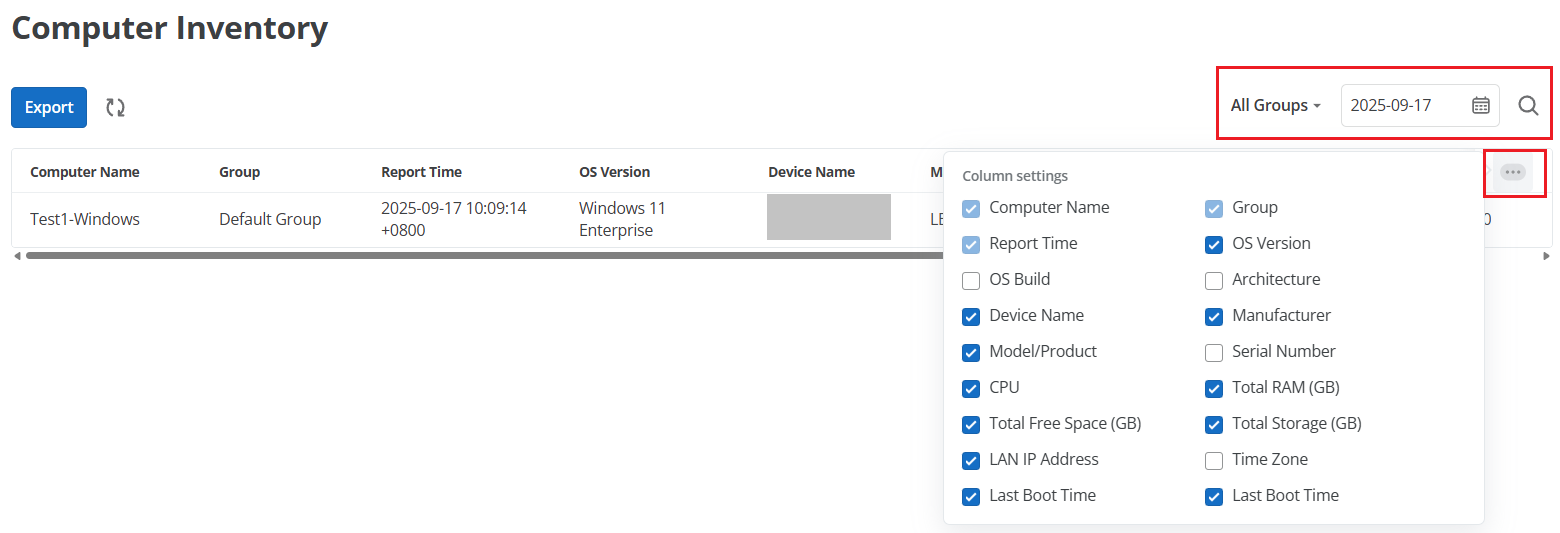Toggle the Total Free Space (GB) checkbox
Viewport: 1560px width, 533px height.
click(x=971, y=424)
